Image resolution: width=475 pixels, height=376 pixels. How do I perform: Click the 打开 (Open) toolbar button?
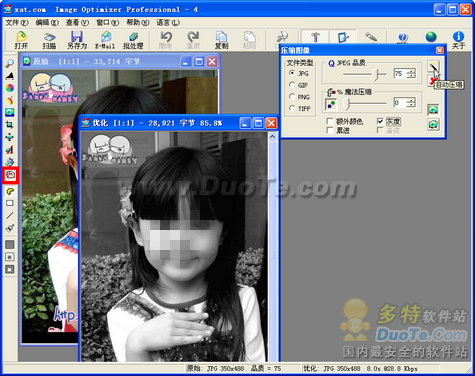click(x=21, y=40)
